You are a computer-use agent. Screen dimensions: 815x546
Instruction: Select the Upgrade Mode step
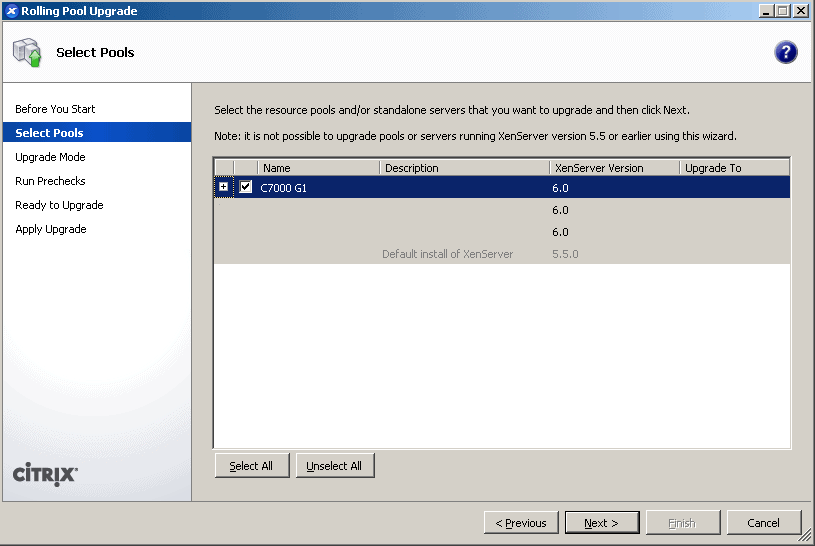point(50,157)
